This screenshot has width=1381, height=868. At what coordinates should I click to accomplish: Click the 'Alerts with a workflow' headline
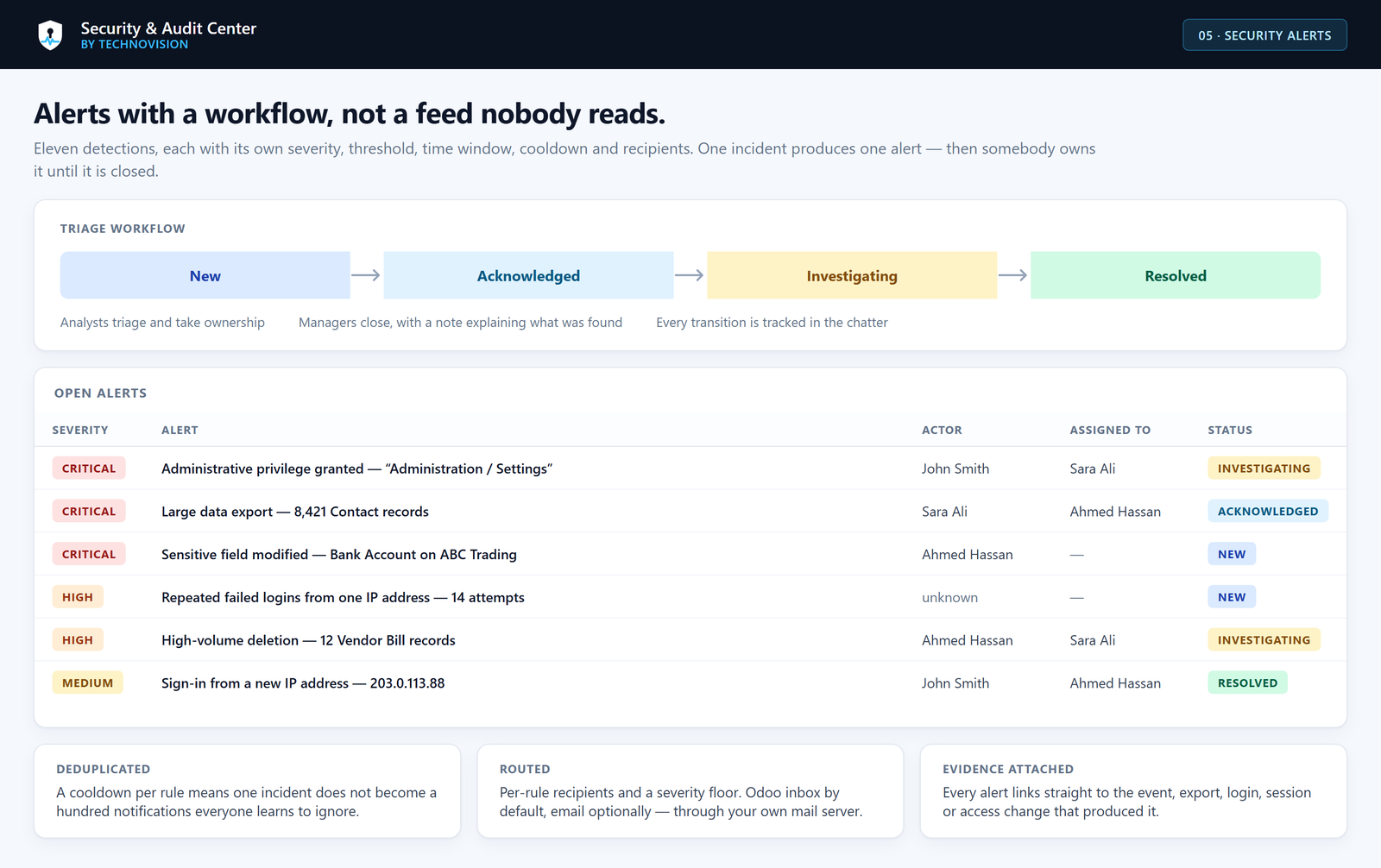pyautogui.click(x=350, y=113)
